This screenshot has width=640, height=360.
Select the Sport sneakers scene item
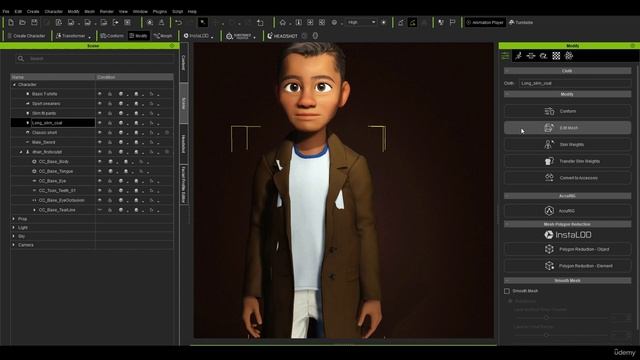point(46,104)
